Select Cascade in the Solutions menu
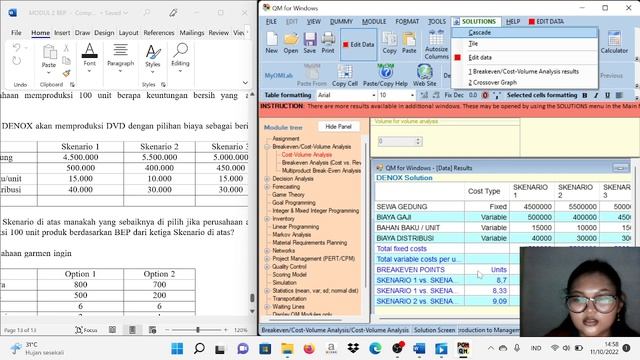 (x=525, y=32)
